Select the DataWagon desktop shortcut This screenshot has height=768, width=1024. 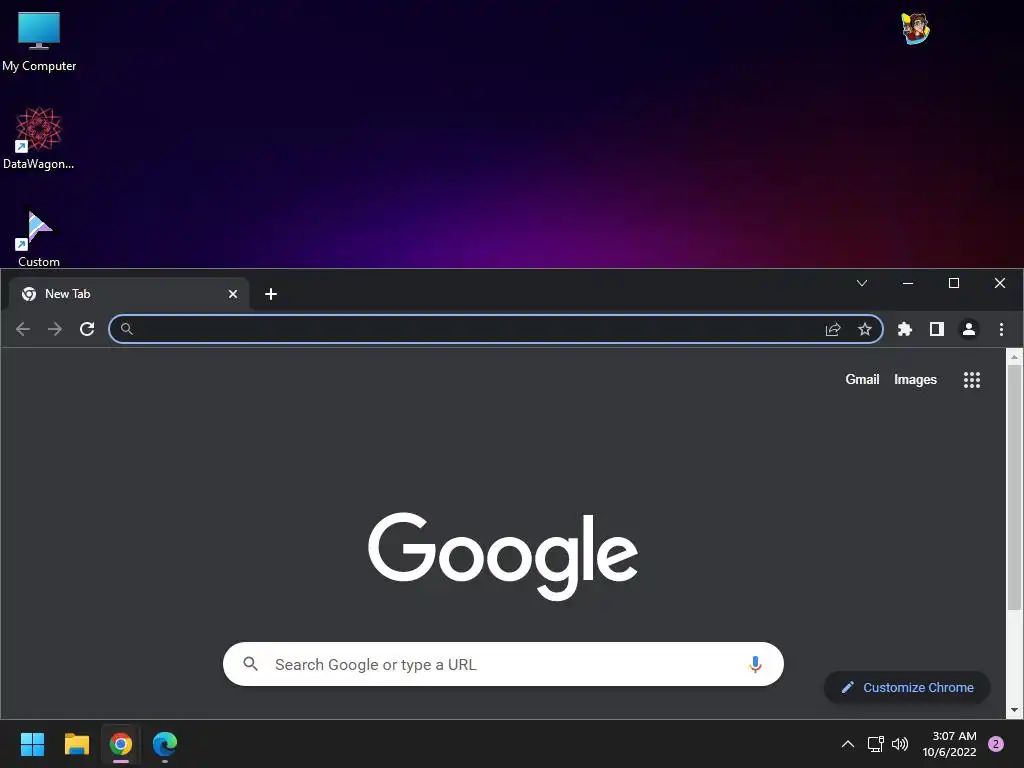[x=39, y=138]
